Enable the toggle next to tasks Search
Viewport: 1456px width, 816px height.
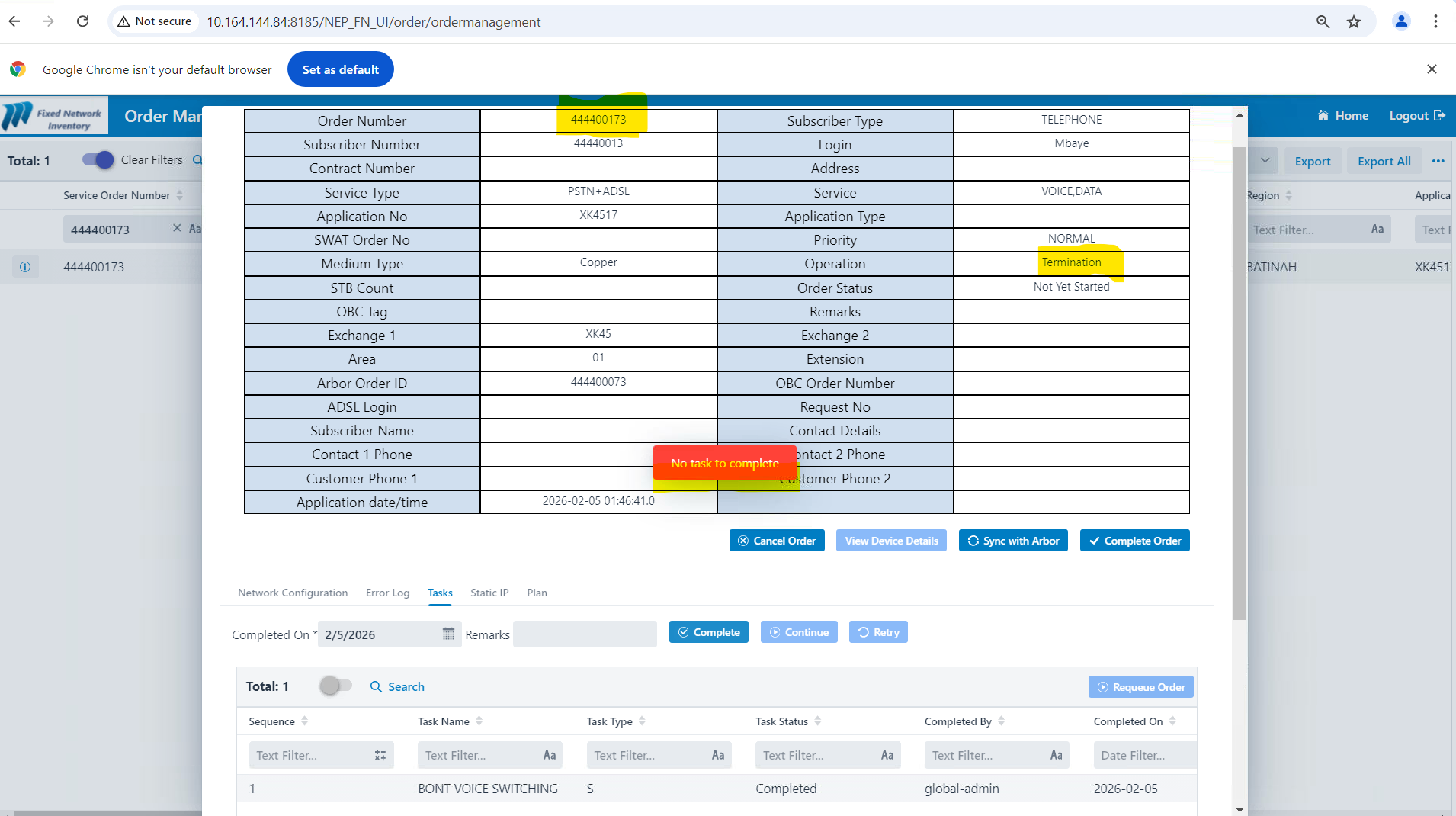point(335,686)
